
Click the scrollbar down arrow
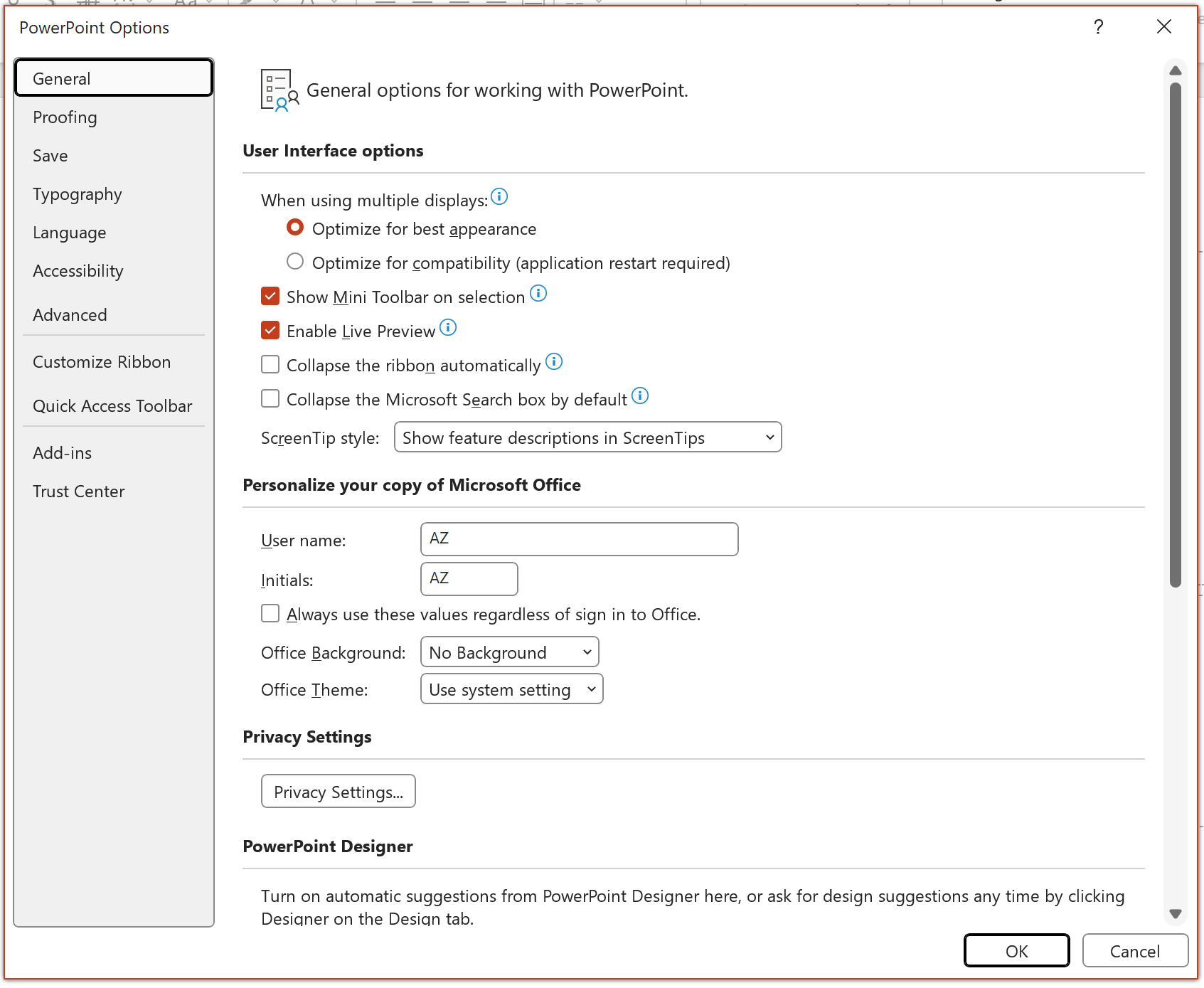(x=1176, y=914)
